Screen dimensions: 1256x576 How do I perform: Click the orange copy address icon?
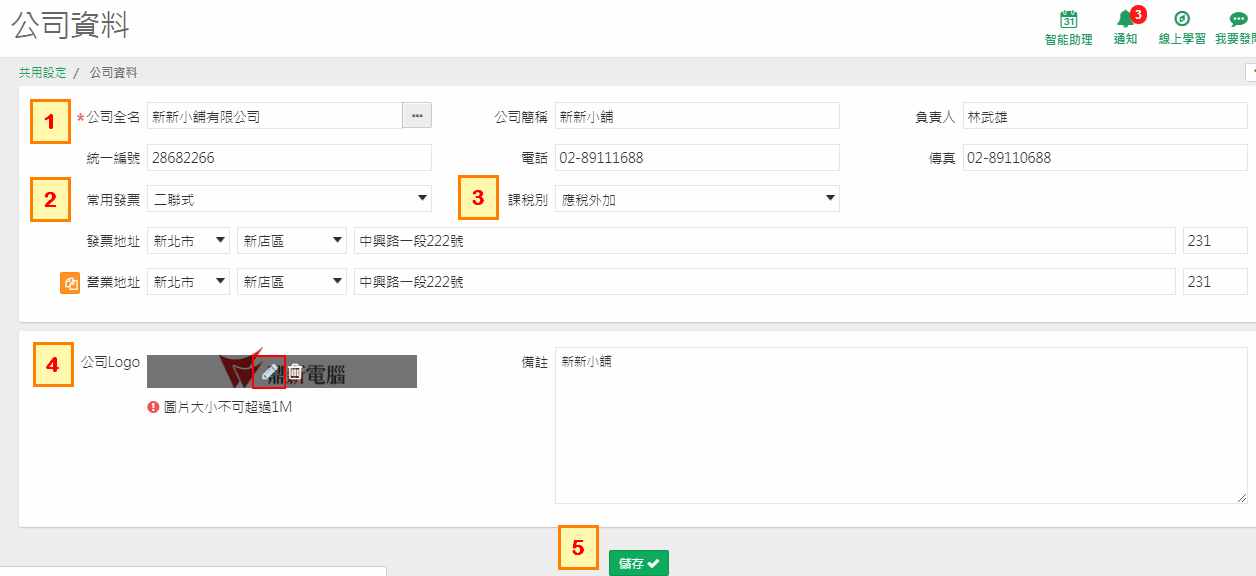coord(70,283)
